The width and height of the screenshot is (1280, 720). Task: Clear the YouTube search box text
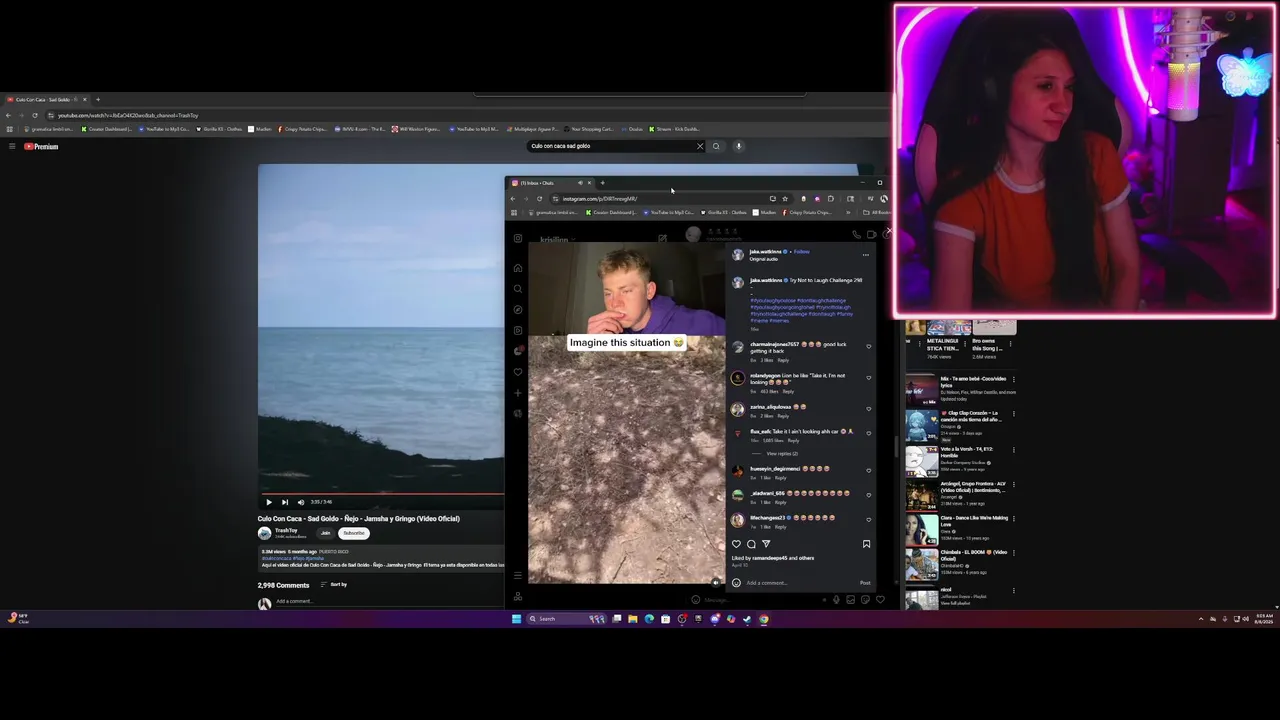[700, 146]
